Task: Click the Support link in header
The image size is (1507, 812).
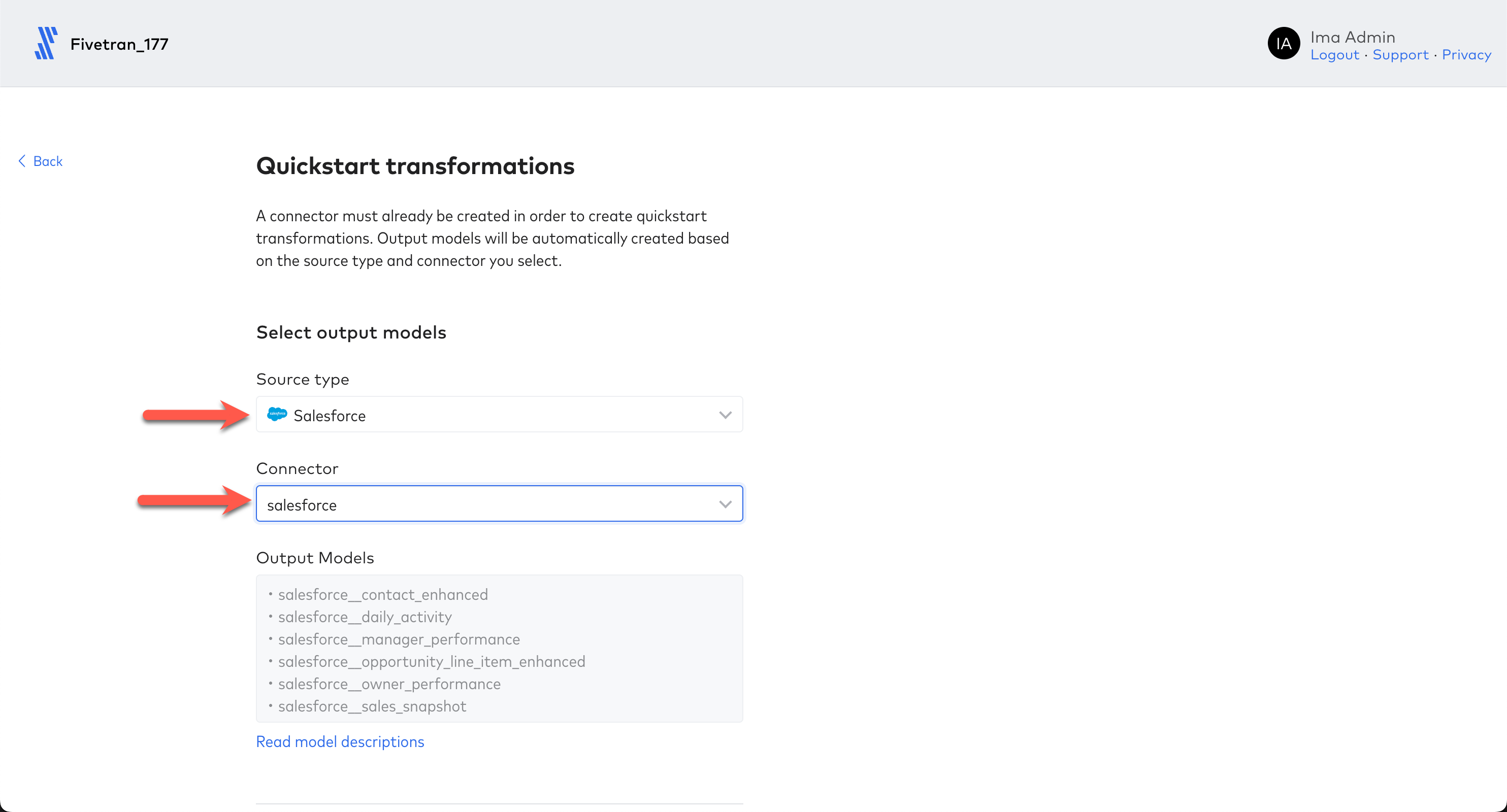Action: pos(1398,55)
